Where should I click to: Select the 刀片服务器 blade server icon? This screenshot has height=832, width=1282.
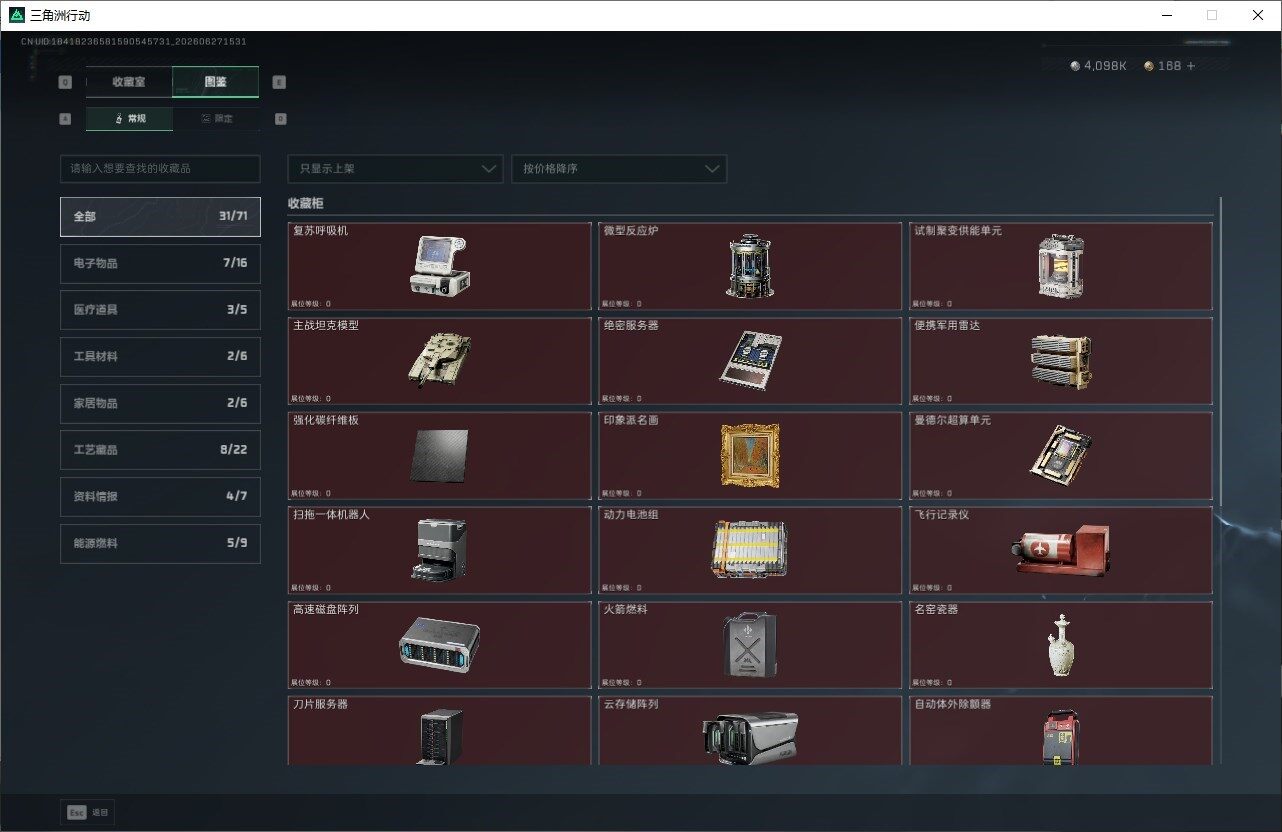(439, 737)
